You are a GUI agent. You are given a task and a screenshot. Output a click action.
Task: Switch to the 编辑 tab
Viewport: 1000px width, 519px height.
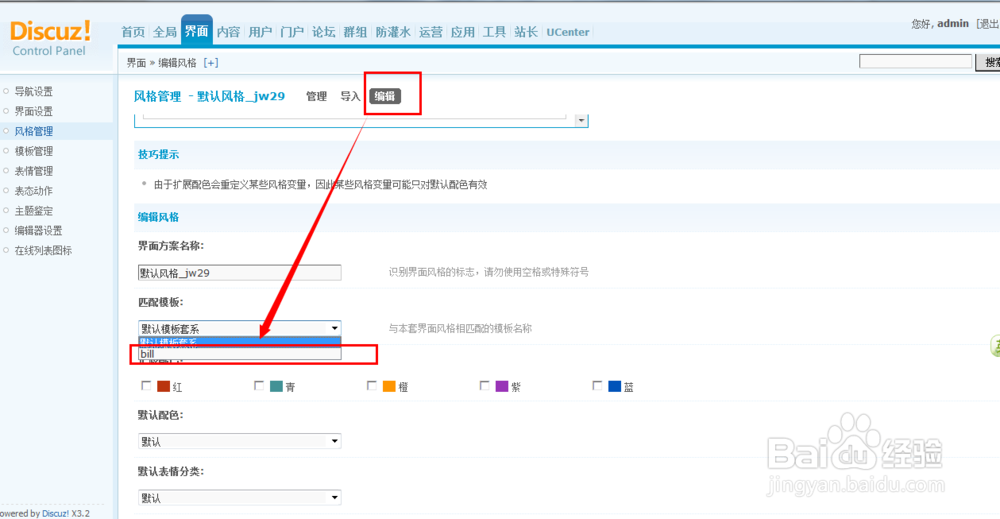[x=385, y=96]
